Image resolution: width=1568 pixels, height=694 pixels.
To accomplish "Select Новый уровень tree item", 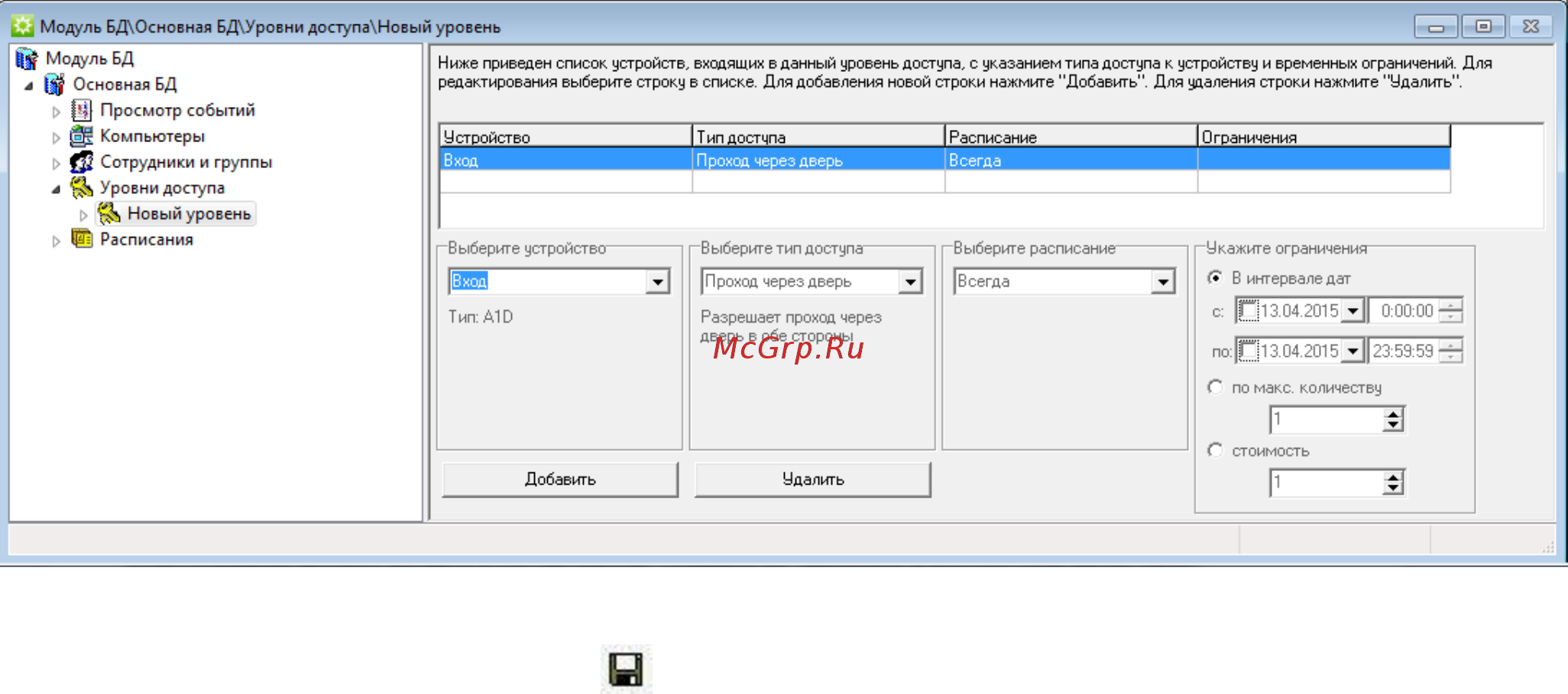I will click(x=189, y=213).
